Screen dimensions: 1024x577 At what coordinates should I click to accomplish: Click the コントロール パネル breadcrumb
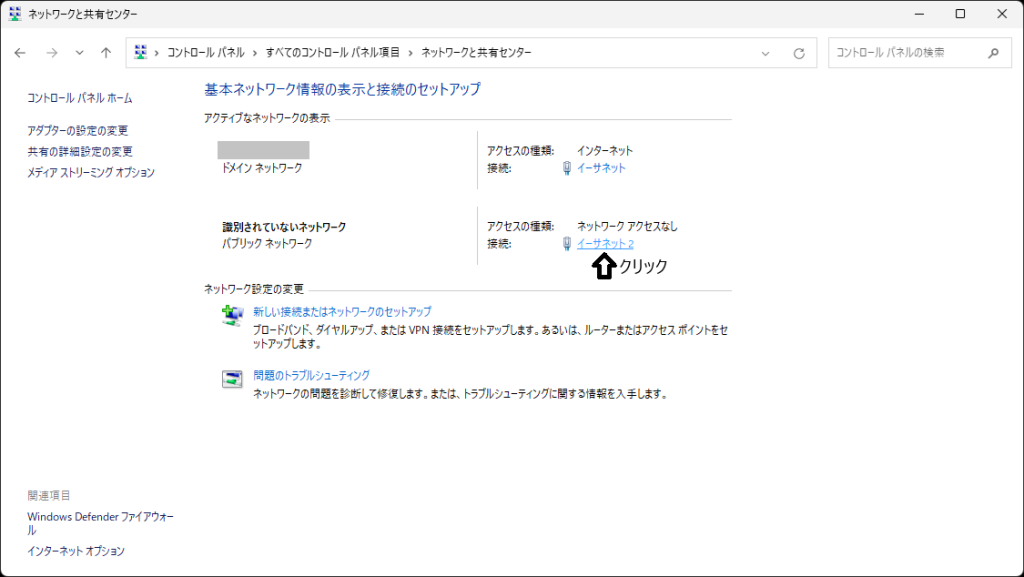[206, 53]
